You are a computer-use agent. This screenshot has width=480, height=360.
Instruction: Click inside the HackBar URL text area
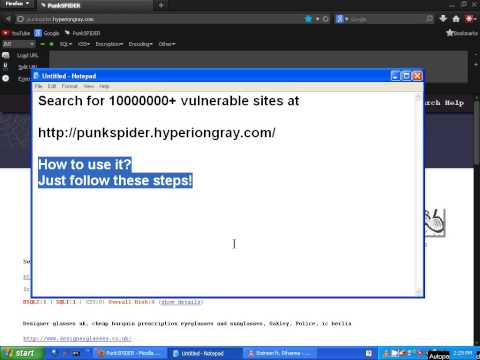click(258, 60)
